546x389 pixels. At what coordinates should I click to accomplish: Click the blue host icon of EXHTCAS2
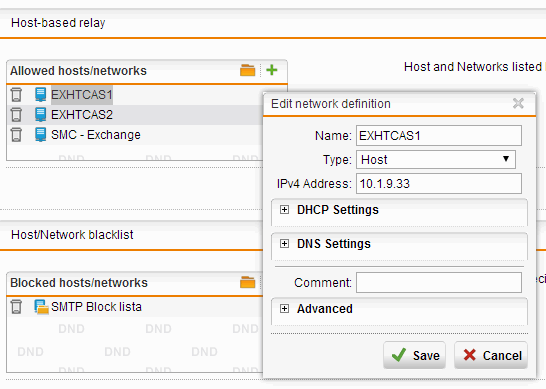point(41,115)
